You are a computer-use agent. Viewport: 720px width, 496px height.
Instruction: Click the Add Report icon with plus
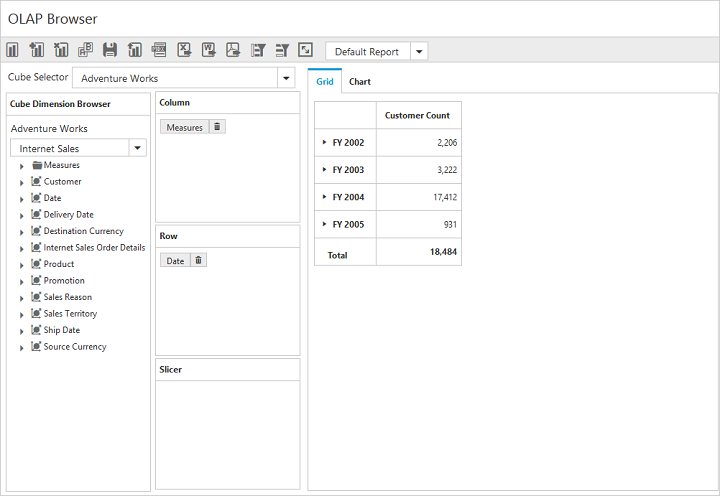tap(37, 50)
